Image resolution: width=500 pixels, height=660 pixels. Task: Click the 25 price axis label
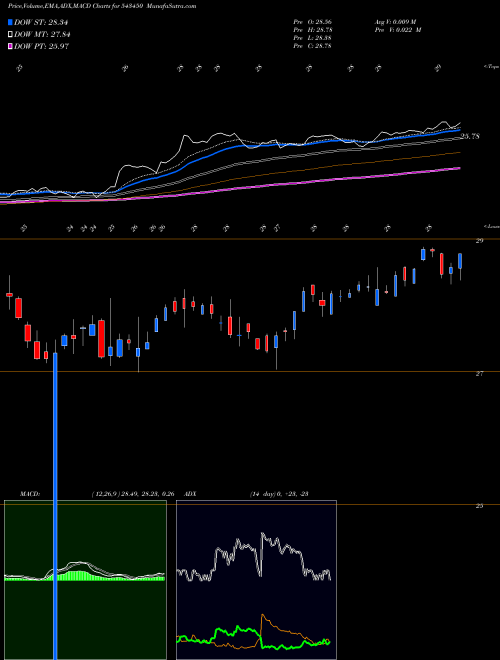click(x=479, y=506)
